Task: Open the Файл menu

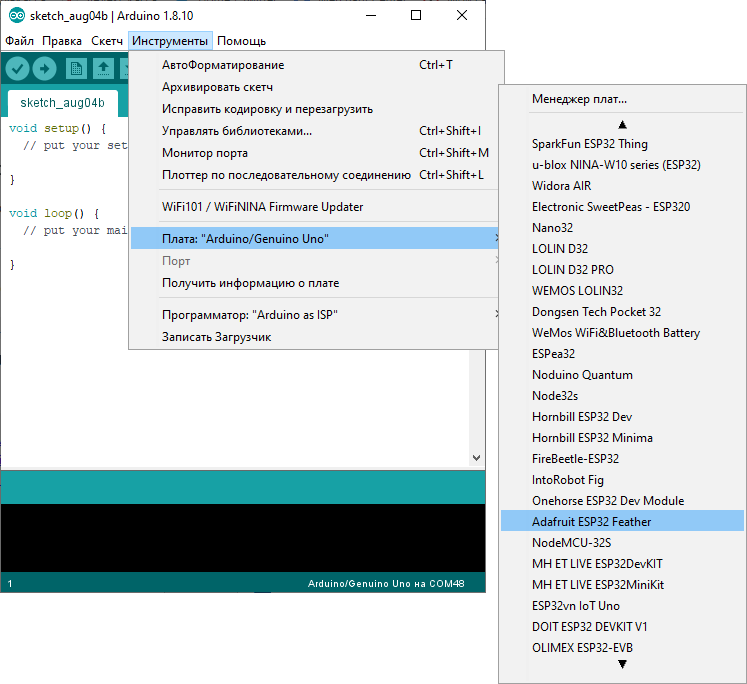Action: coord(20,41)
